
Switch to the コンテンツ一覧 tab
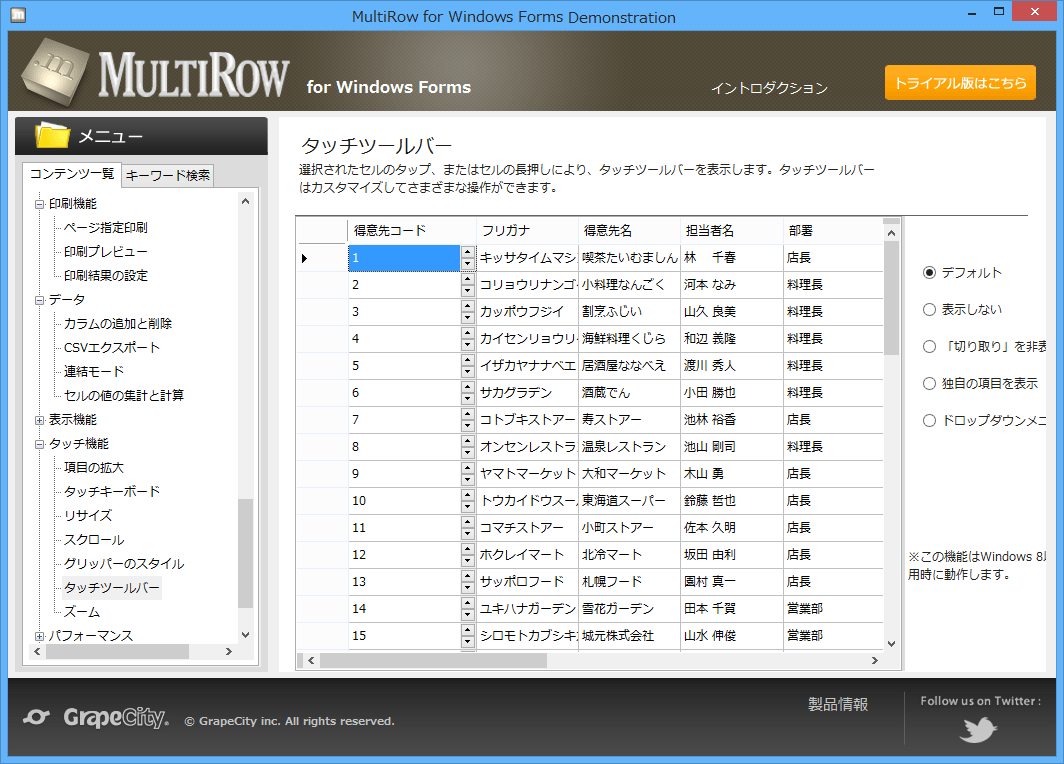tap(72, 175)
